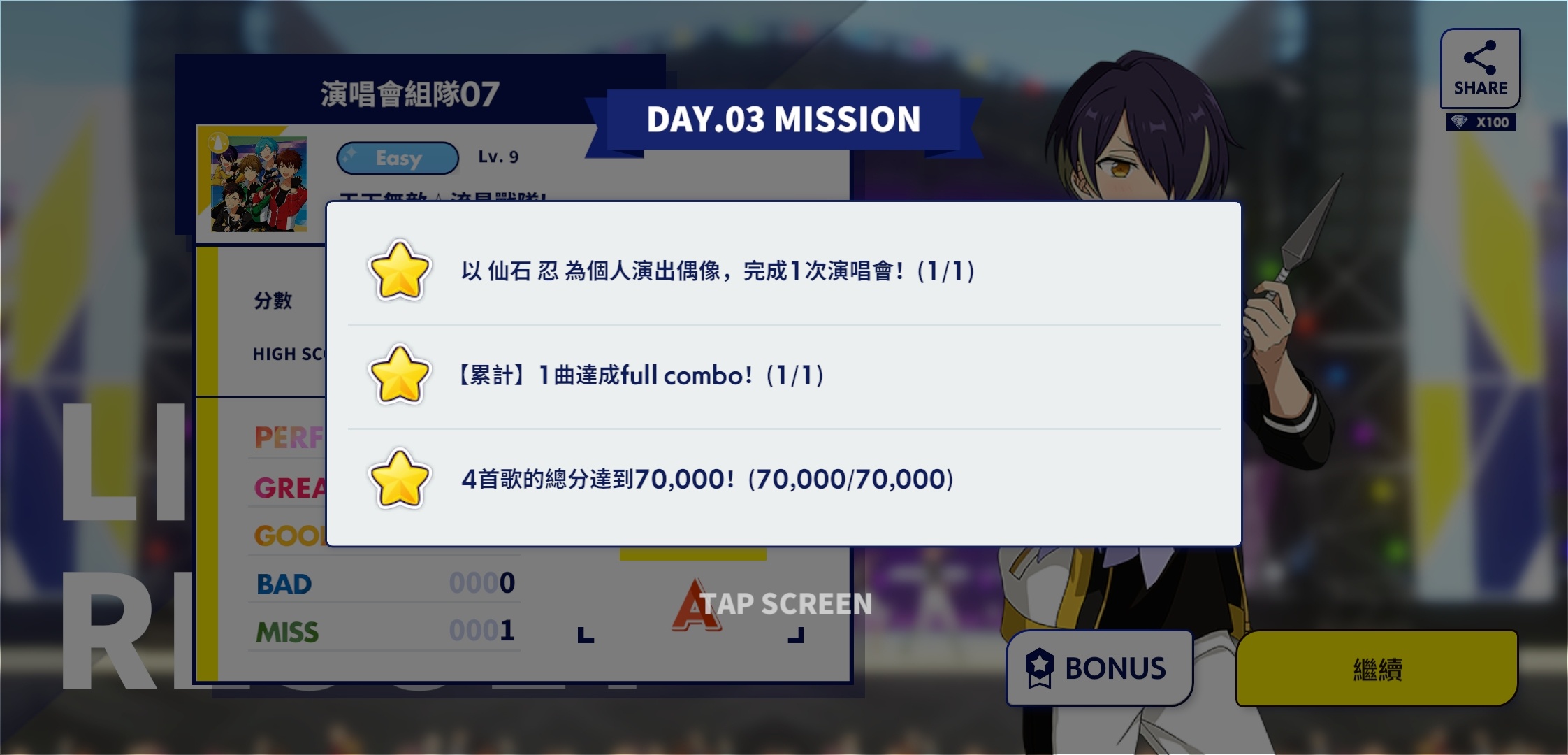Click the star beside the full combo mission

[x=399, y=375]
